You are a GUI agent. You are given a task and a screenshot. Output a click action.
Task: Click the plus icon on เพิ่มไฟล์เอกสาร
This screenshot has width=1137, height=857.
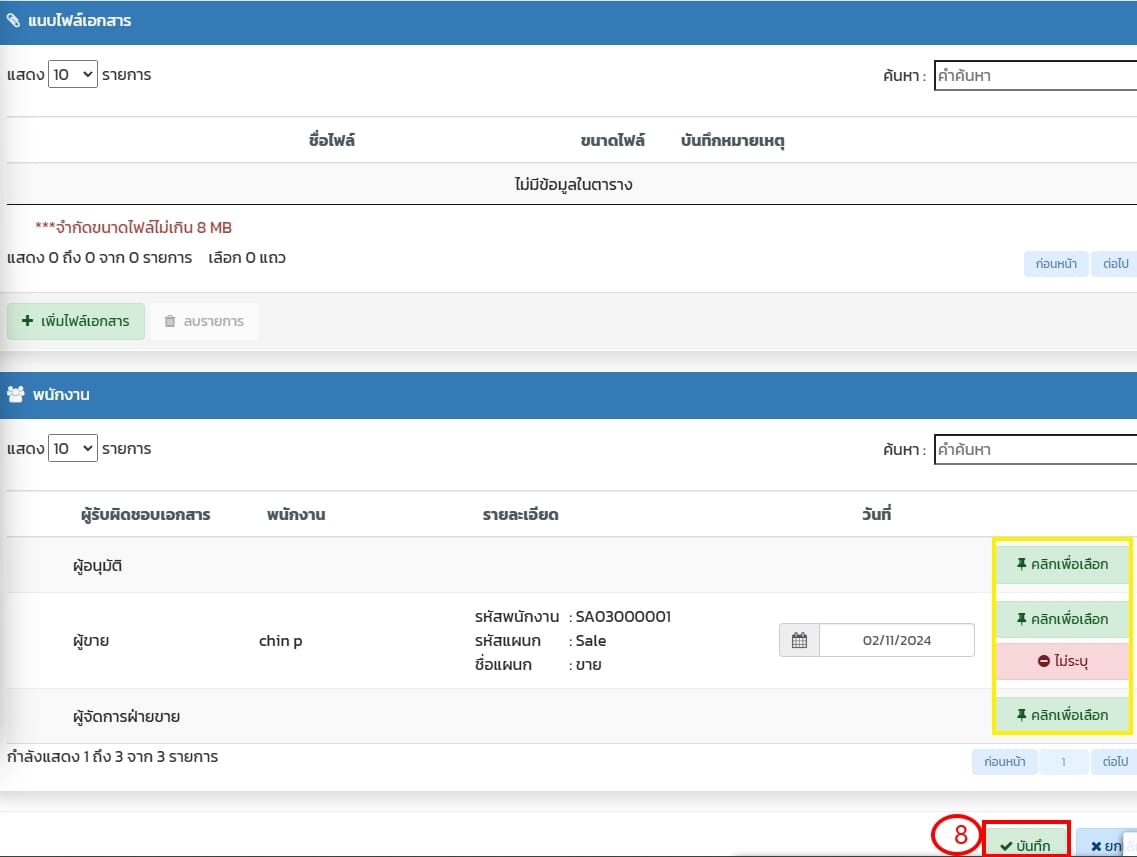27,322
